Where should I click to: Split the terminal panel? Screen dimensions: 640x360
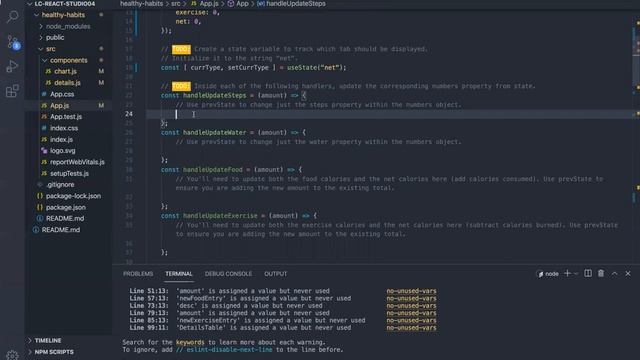coord(588,273)
